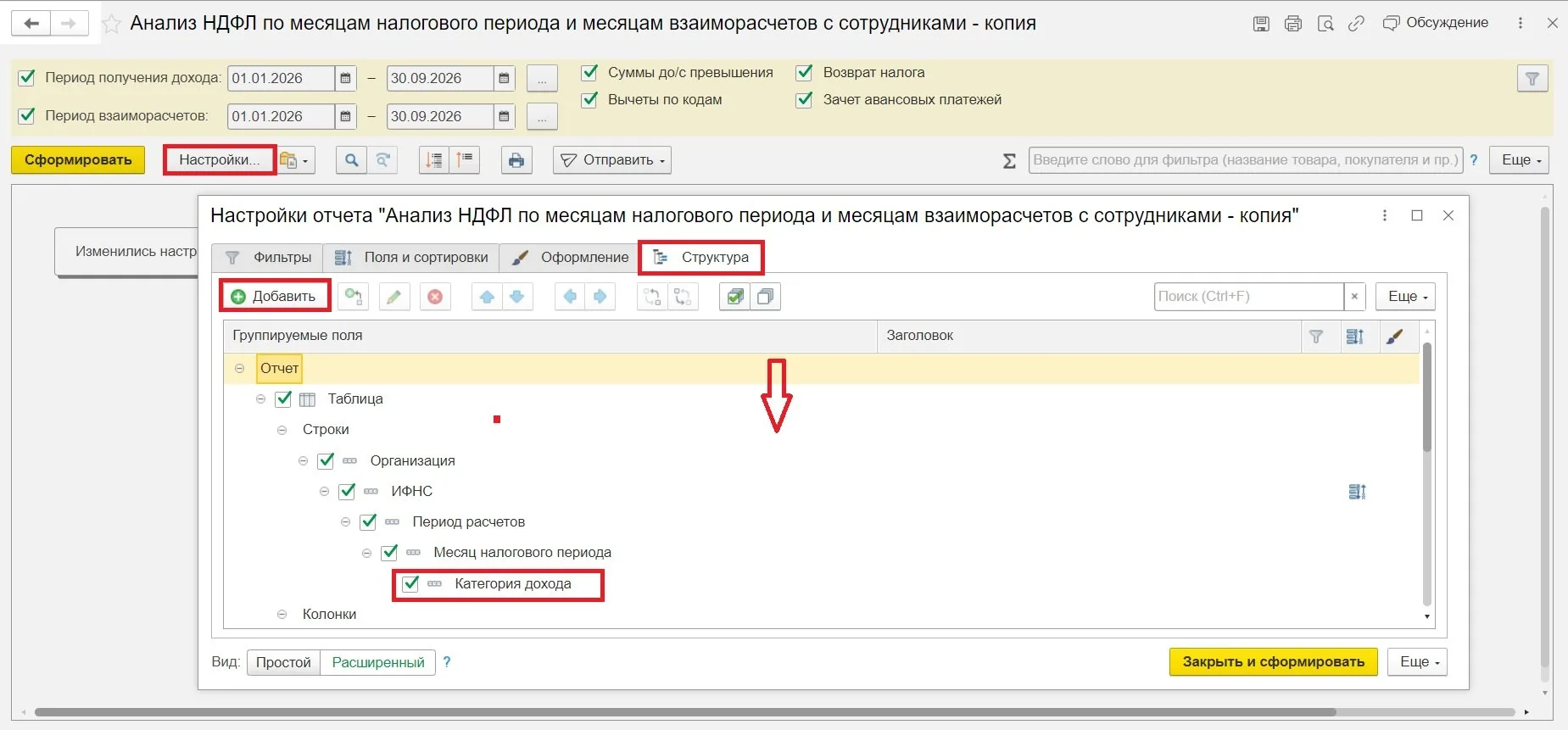Toggle Период получения дохода checkbox

click(27, 77)
